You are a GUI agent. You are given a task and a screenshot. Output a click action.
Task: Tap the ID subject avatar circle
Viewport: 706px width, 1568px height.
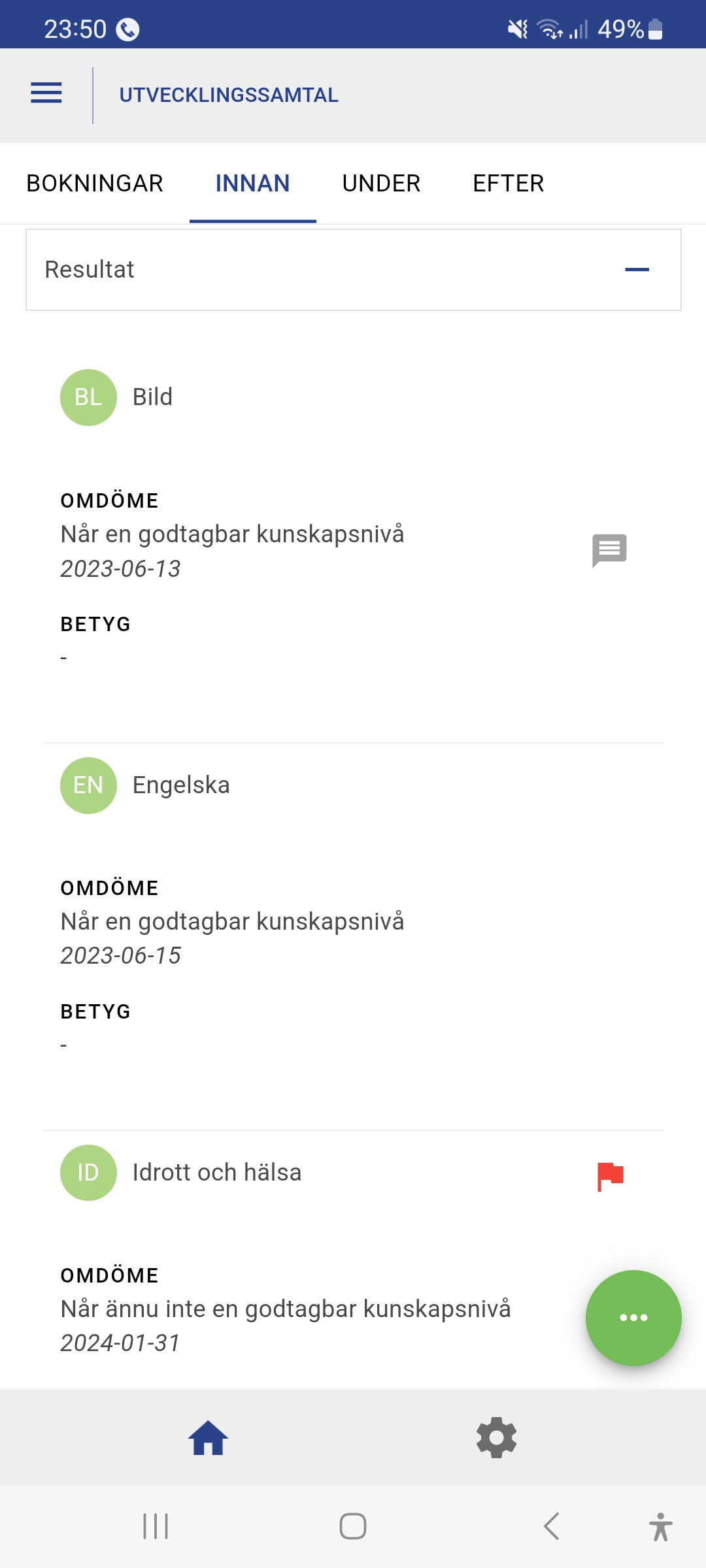coord(88,1173)
